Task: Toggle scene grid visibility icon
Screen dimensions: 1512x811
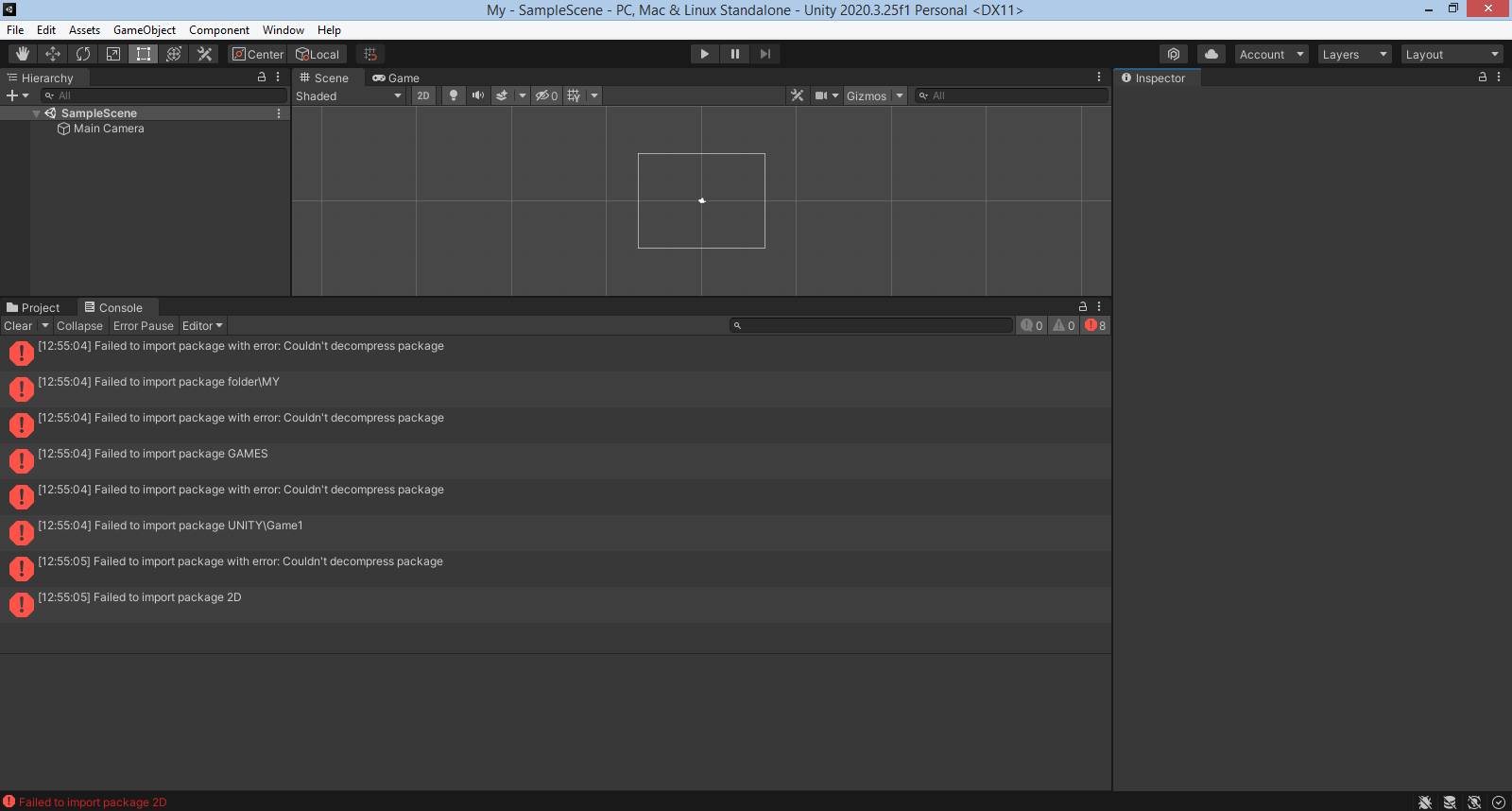Action: click(575, 95)
